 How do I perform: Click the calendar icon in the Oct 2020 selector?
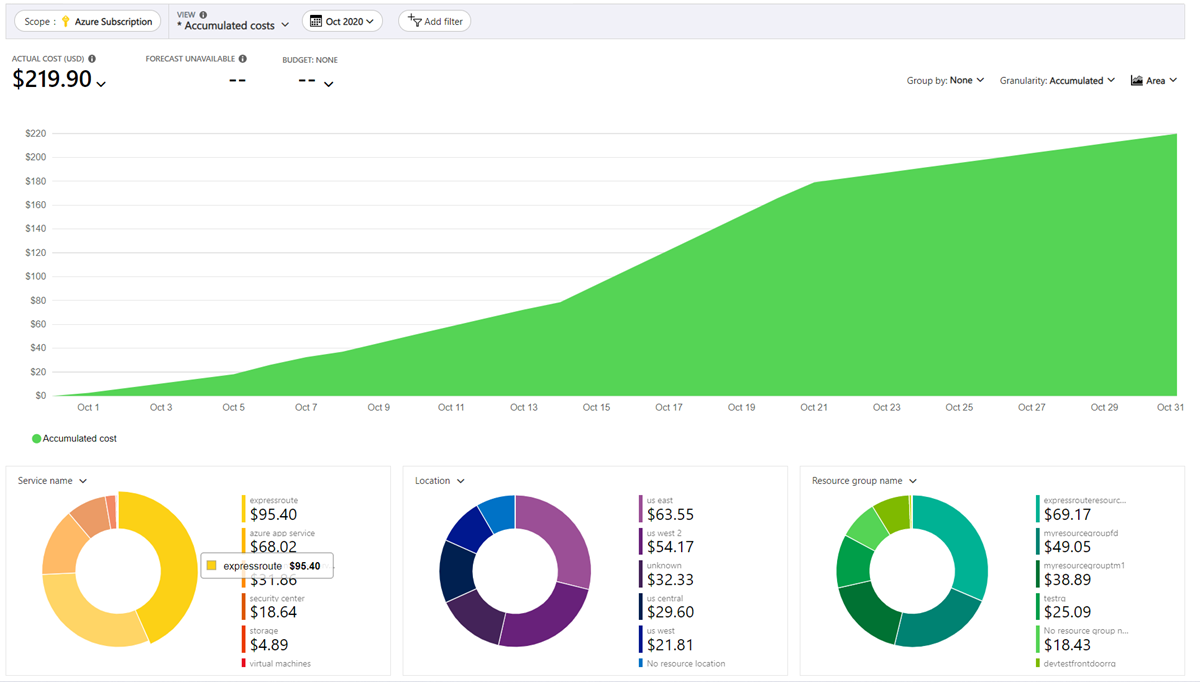318,20
